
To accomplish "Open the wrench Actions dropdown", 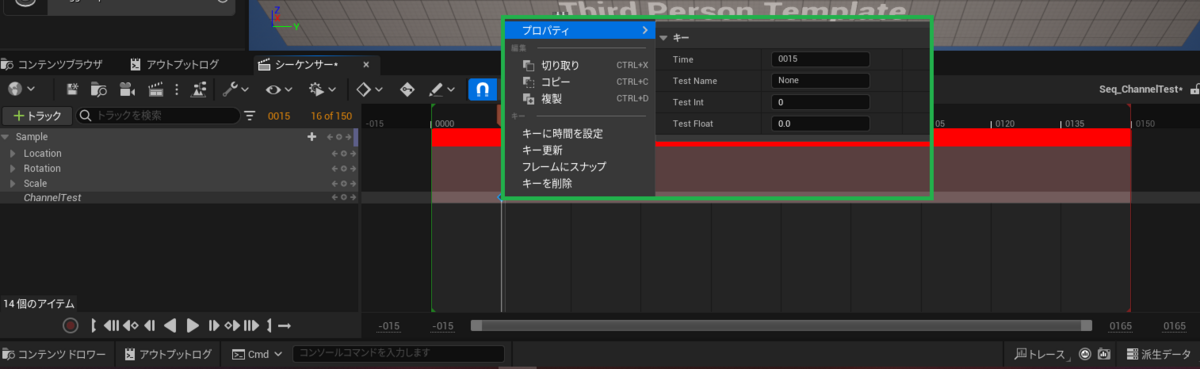I will tap(236, 90).
